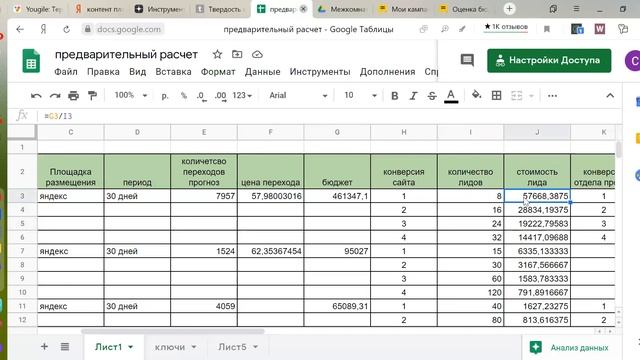Click the horizontal scrollbar of sheet
The width and height of the screenshot is (640, 360).
[x=173, y=331]
